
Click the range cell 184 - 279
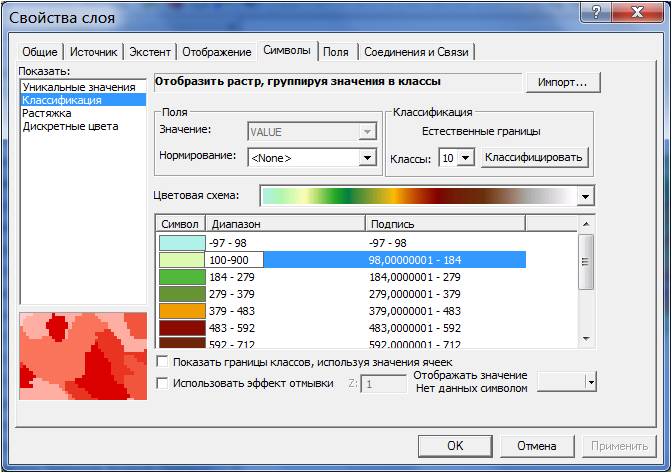(x=232, y=277)
